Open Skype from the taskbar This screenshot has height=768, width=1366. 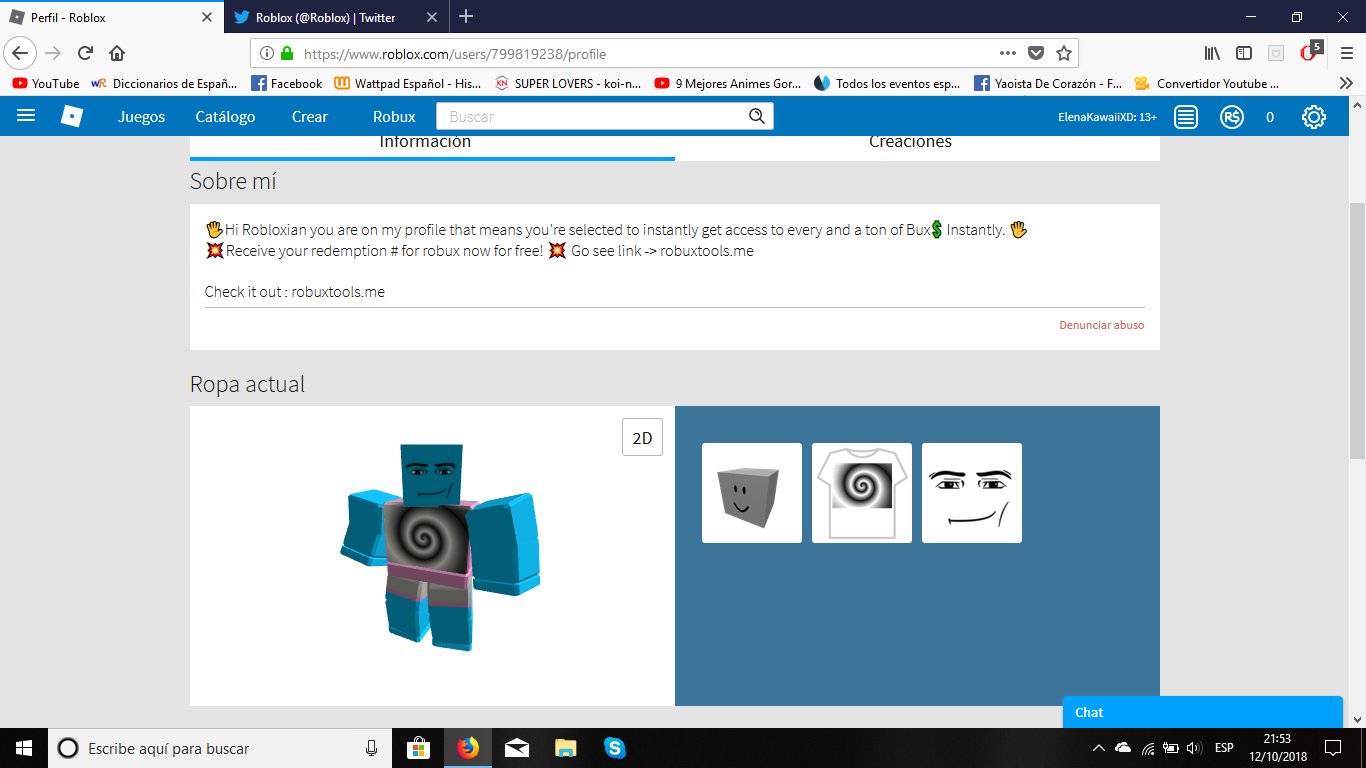(614, 748)
